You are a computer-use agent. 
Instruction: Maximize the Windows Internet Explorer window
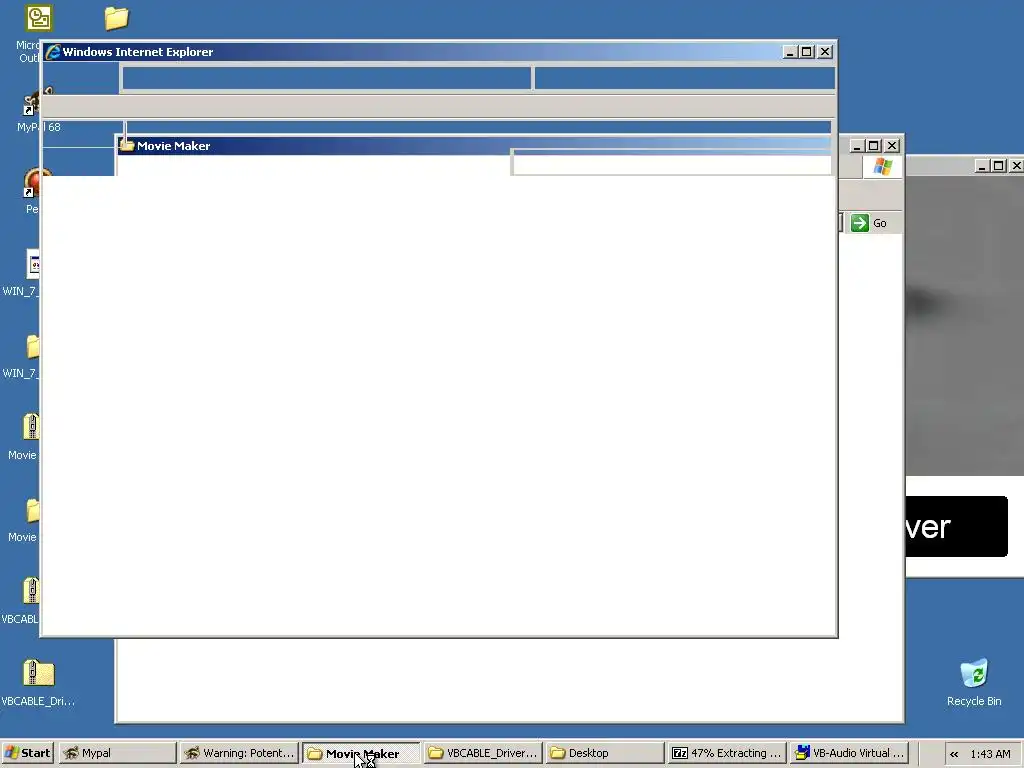coord(807,52)
